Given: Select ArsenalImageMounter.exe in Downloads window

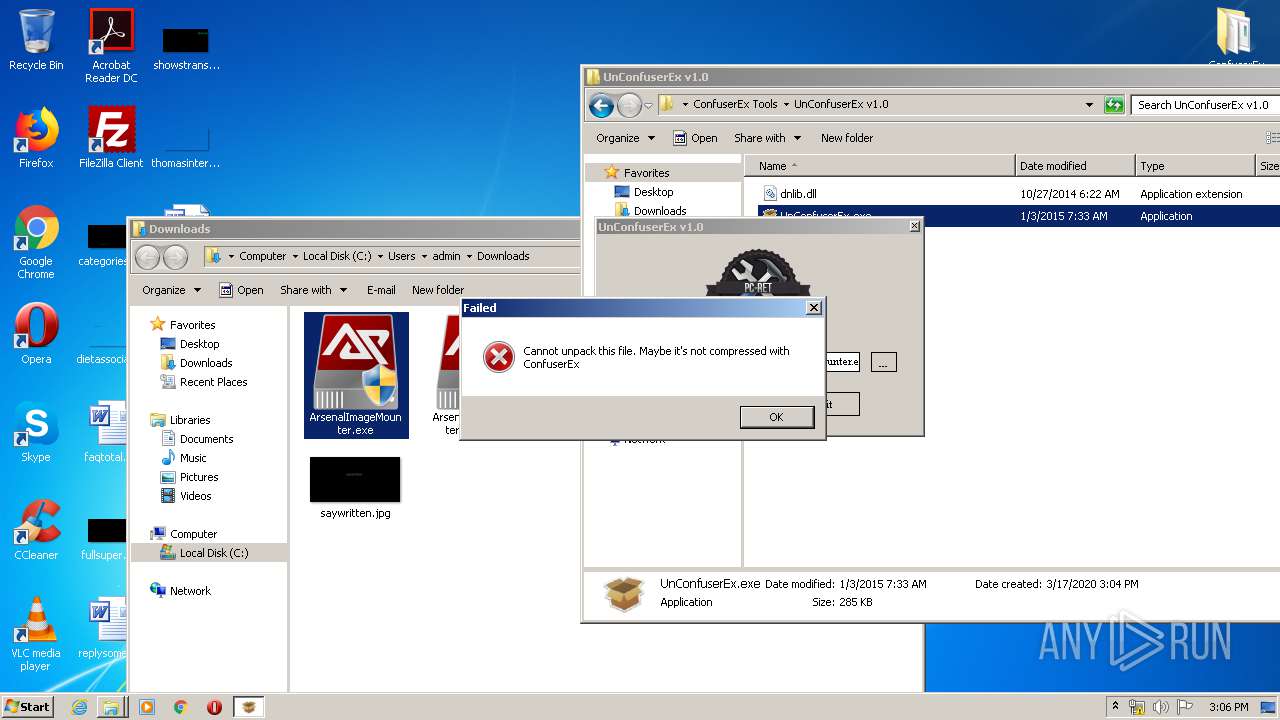Looking at the screenshot, I should click(x=356, y=375).
